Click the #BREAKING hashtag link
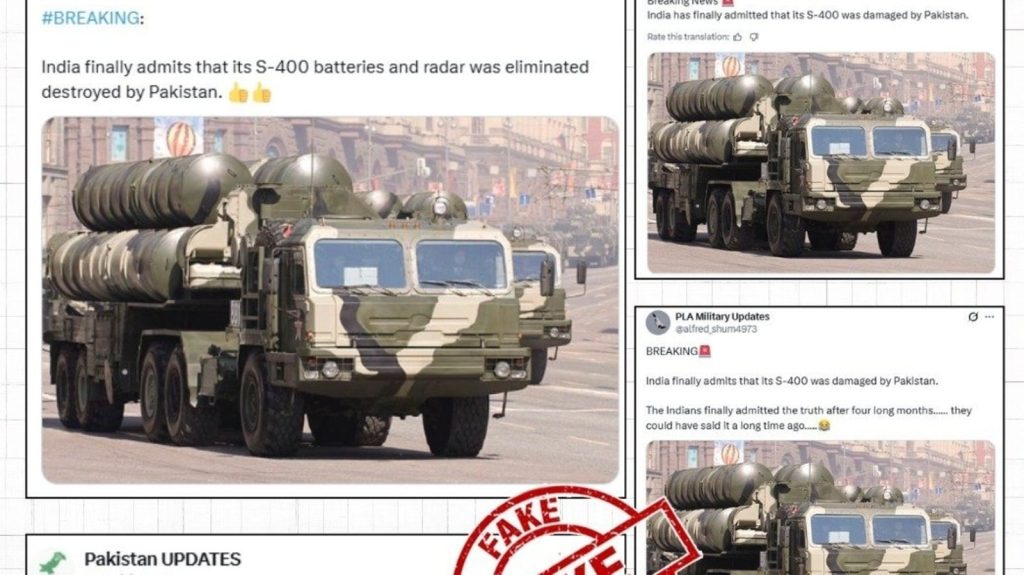The width and height of the screenshot is (1024, 575). click(90, 18)
